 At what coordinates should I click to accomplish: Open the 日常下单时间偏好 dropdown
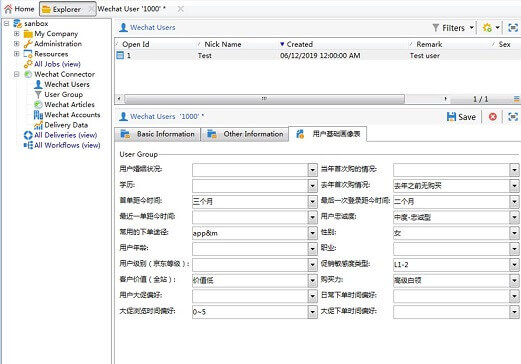514,296
